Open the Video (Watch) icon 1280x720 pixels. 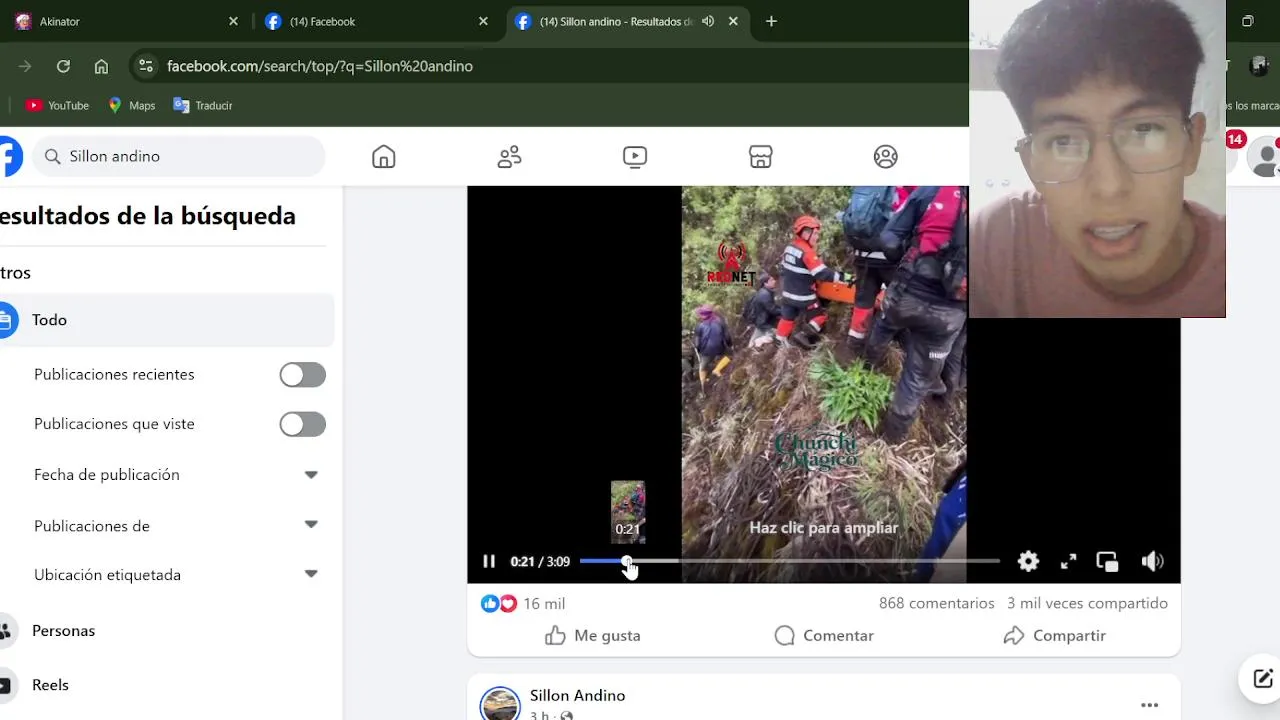(x=635, y=157)
